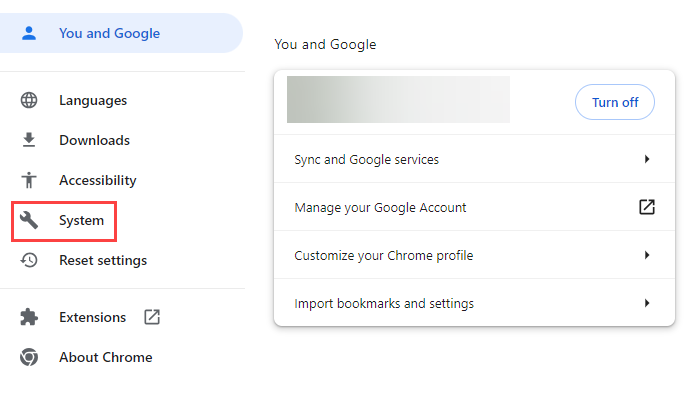Click the download arrow icon
This screenshot has height=415, width=686.
pyautogui.click(x=29, y=140)
